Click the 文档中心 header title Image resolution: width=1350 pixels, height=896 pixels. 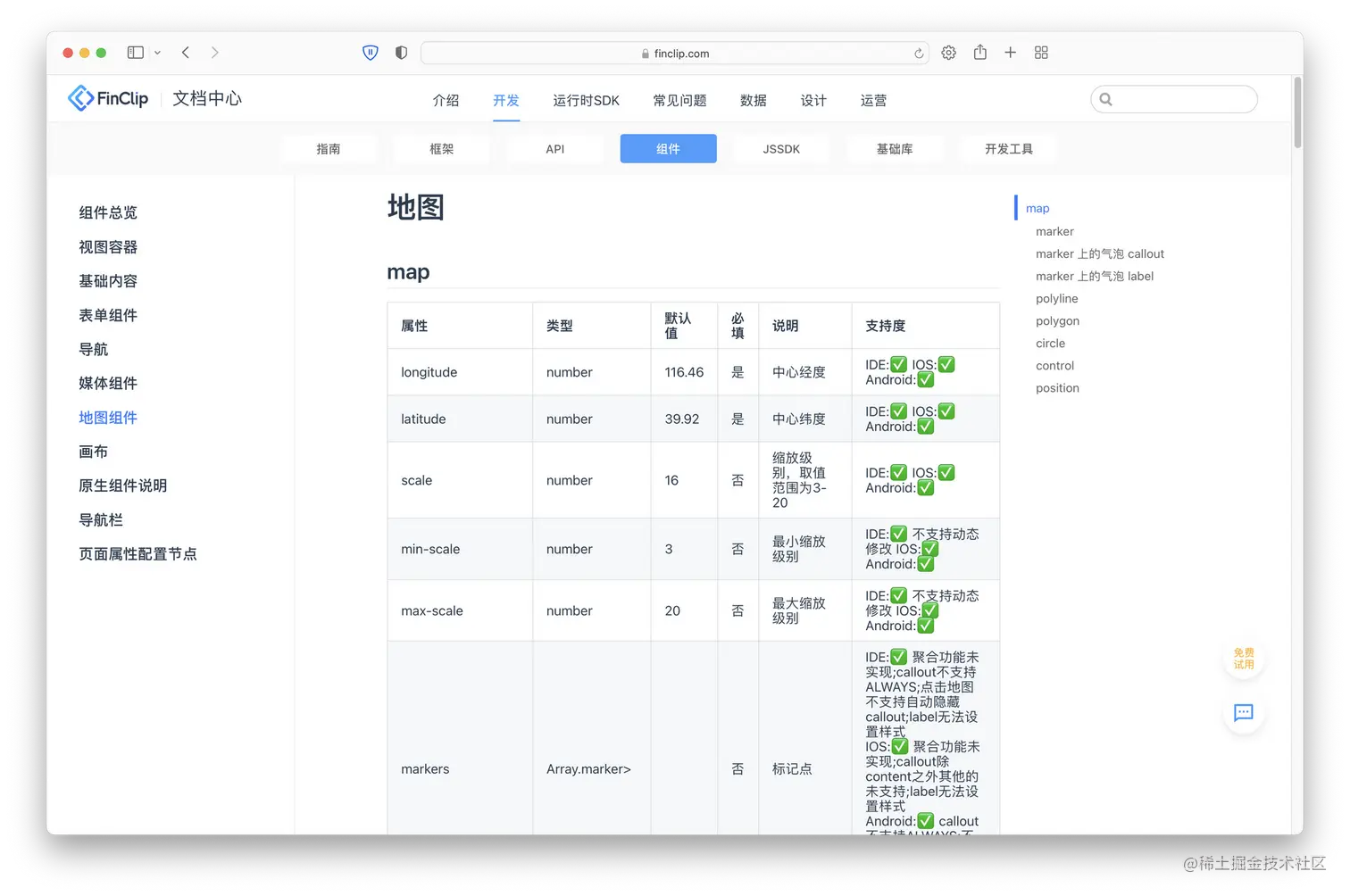click(x=207, y=98)
